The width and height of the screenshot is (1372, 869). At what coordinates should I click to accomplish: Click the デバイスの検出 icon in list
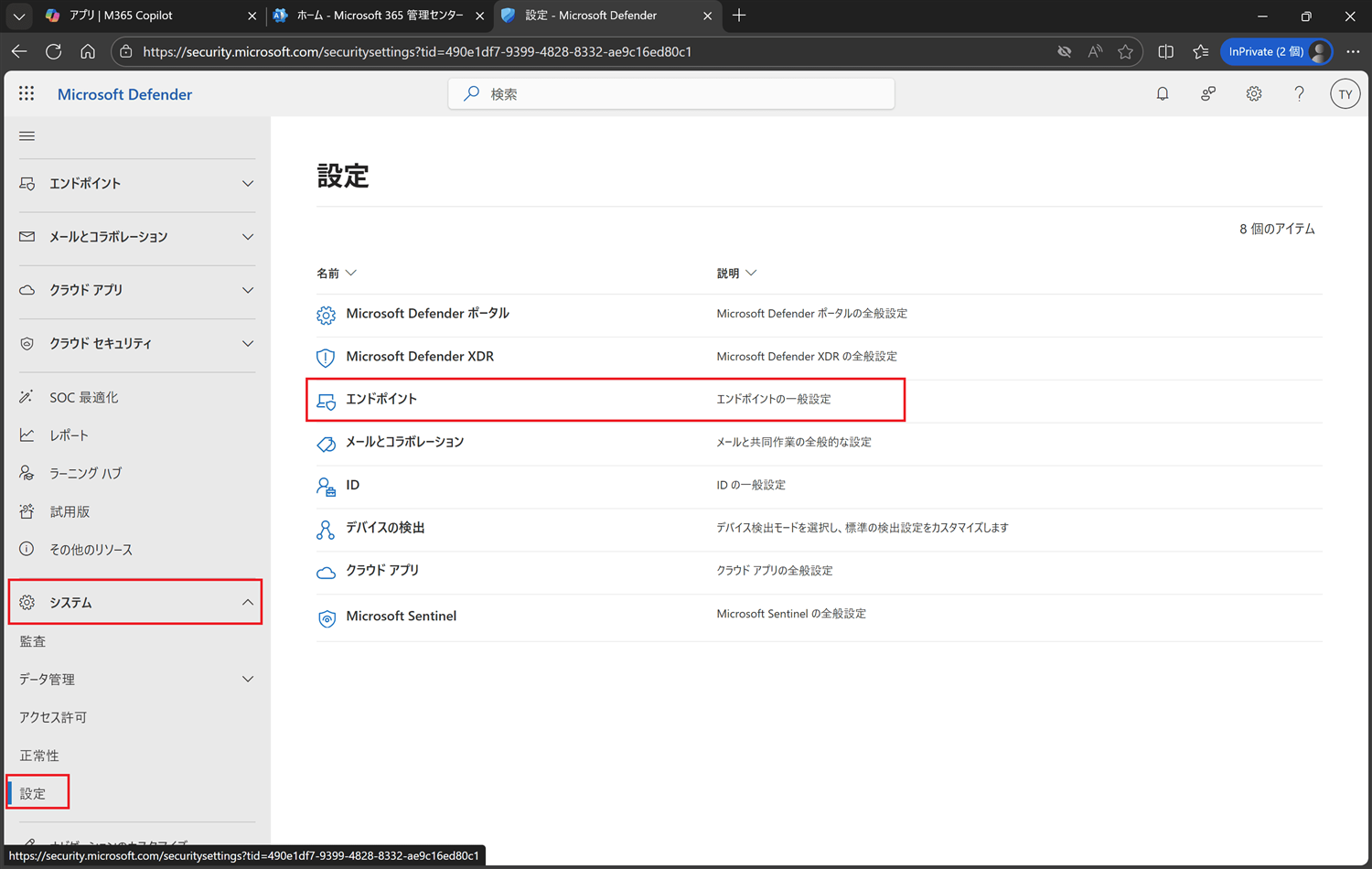(x=326, y=530)
